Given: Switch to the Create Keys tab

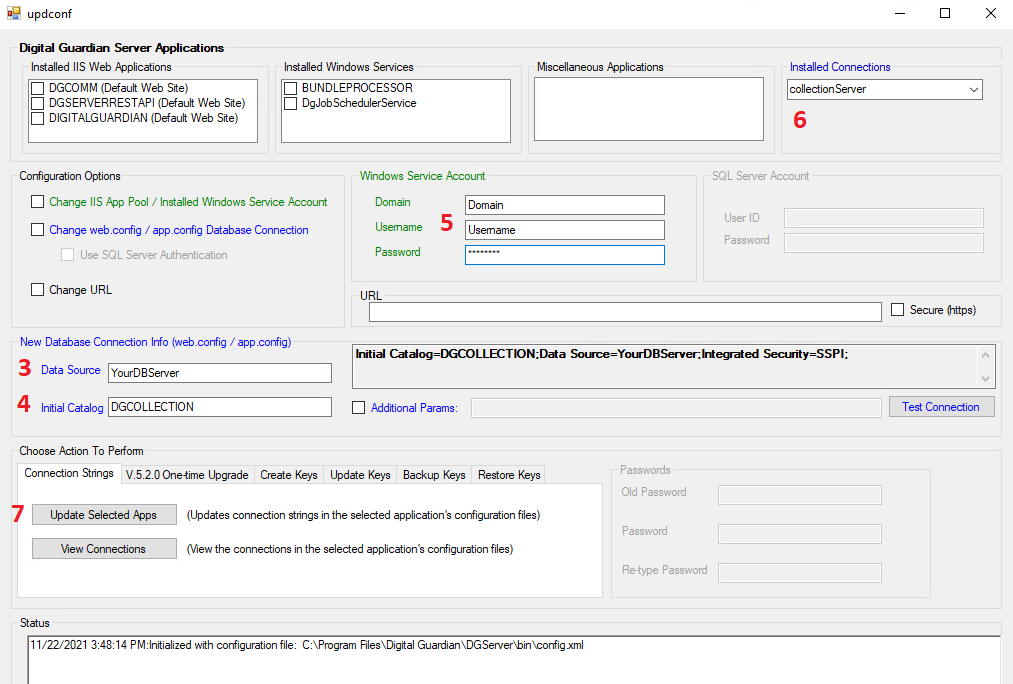Looking at the screenshot, I should [x=288, y=475].
